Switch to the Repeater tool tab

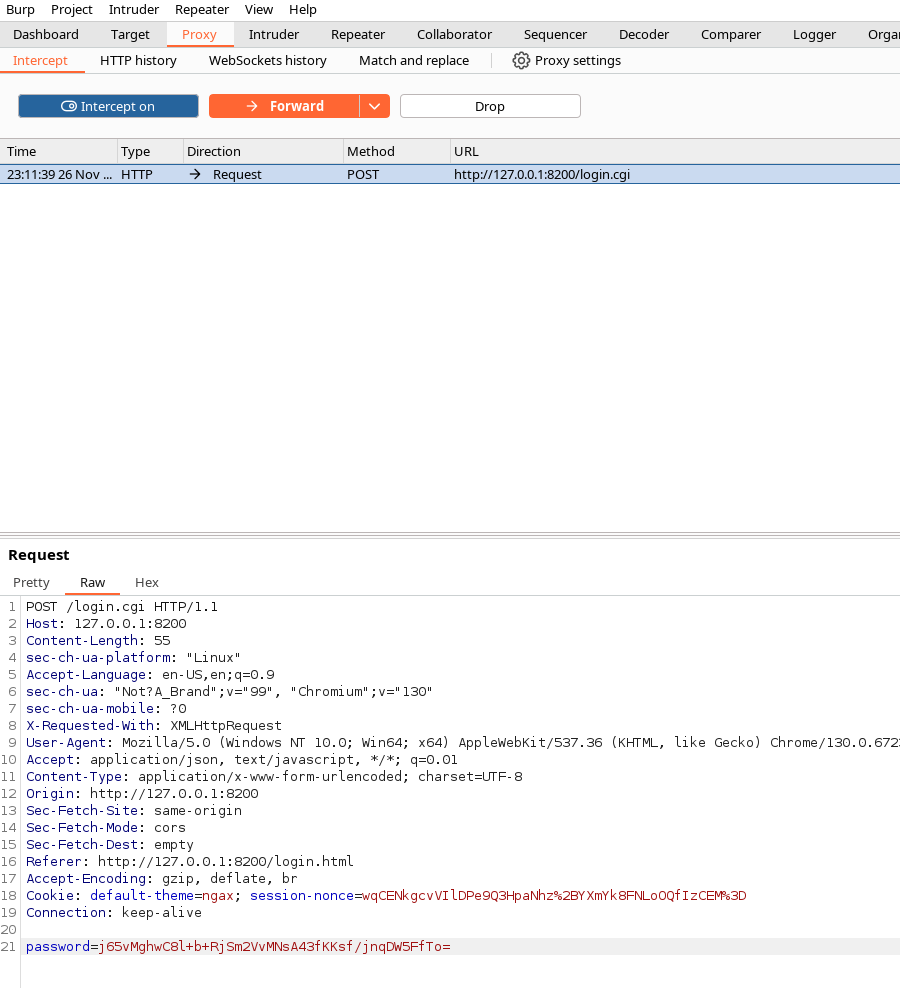tap(358, 35)
